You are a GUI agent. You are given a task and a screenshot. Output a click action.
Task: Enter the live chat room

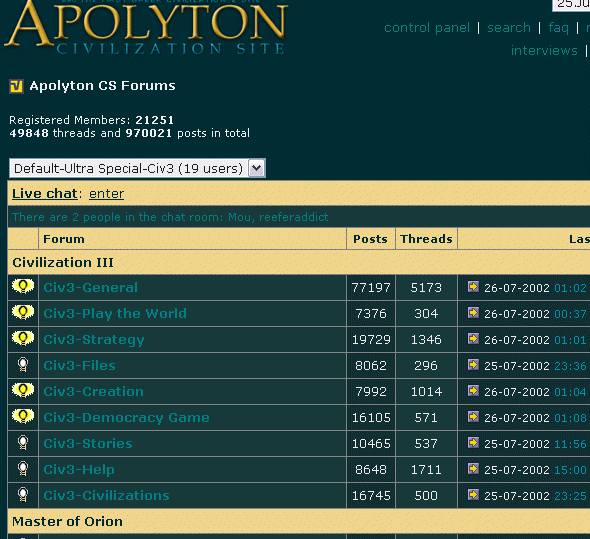pyautogui.click(x=106, y=194)
